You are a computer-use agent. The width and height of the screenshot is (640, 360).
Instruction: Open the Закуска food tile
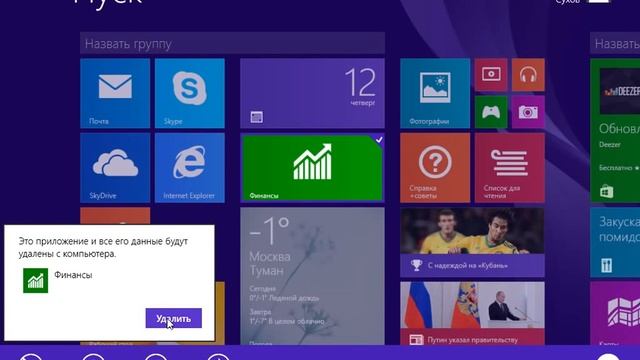coord(615,242)
